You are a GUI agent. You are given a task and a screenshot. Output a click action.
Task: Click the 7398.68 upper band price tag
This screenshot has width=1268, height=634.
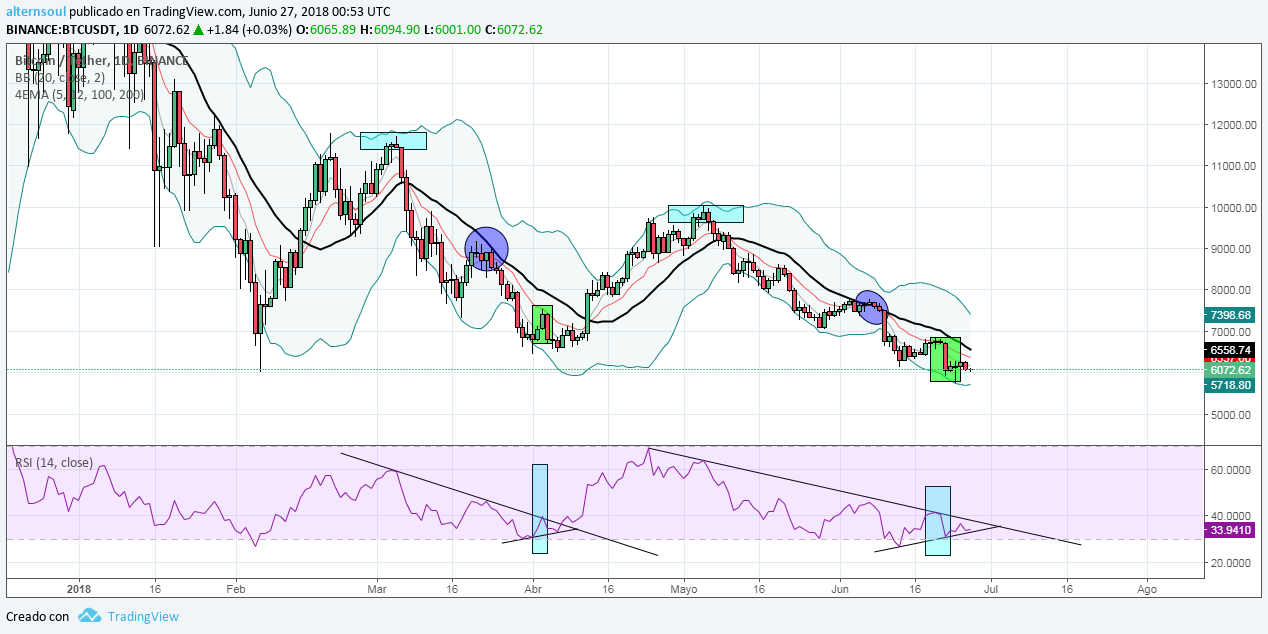point(1230,315)
